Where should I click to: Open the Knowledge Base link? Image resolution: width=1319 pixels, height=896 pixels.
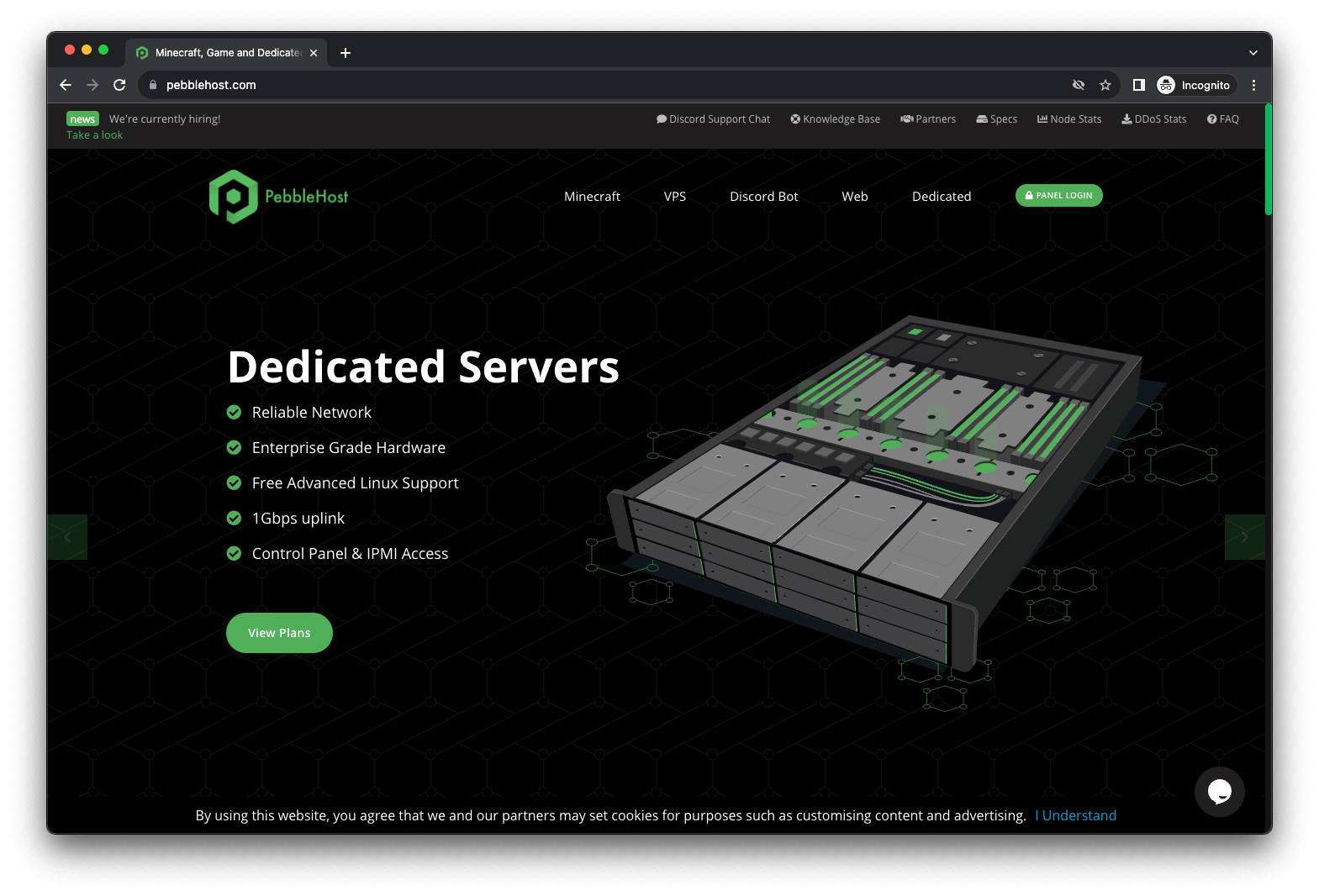[x=835, y=119]
